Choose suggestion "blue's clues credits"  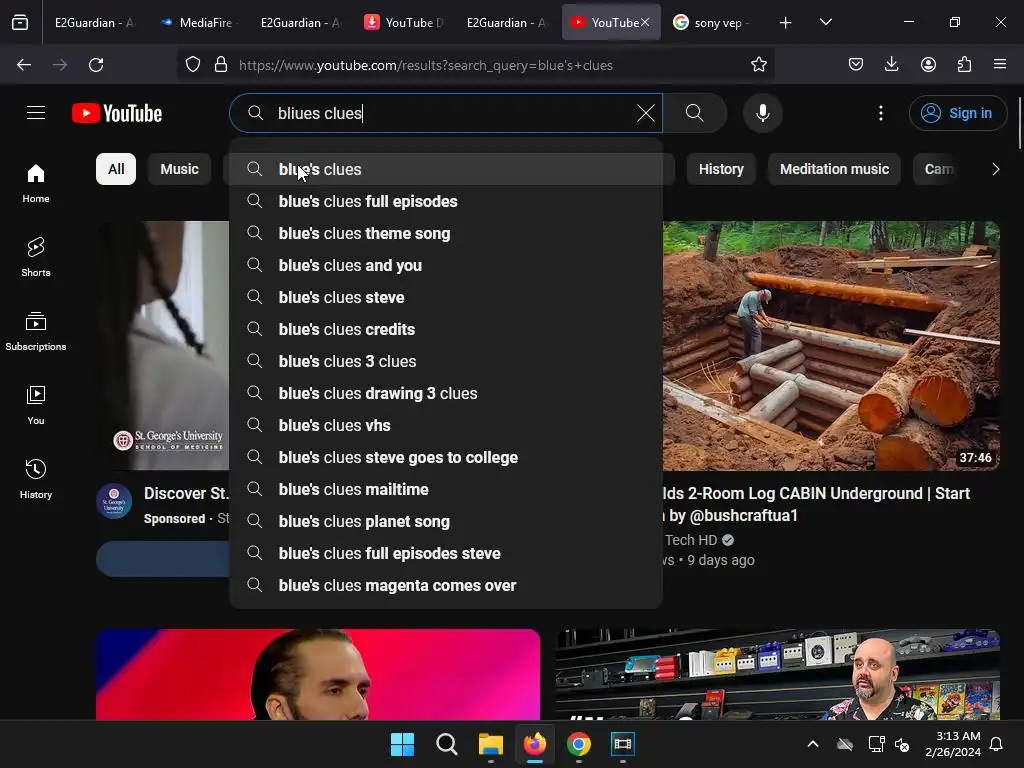pyautogui.click(x=446, y=329)
